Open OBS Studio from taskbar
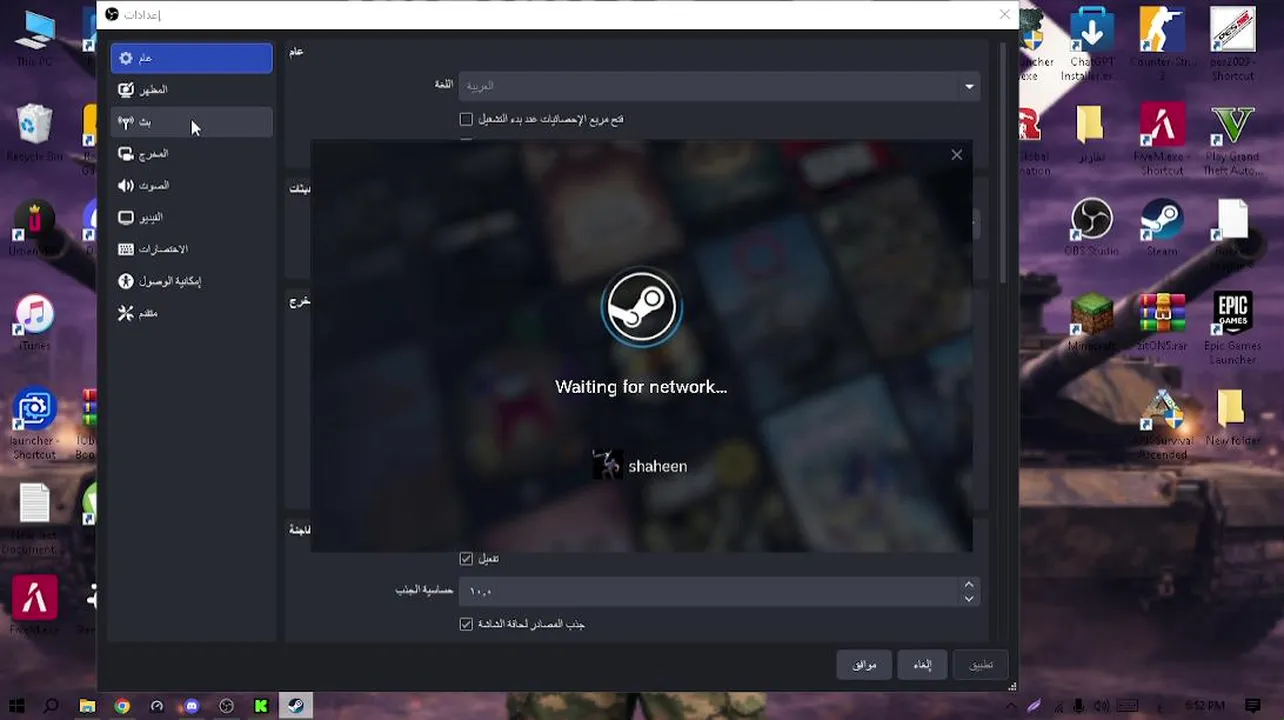 point(227,706)
